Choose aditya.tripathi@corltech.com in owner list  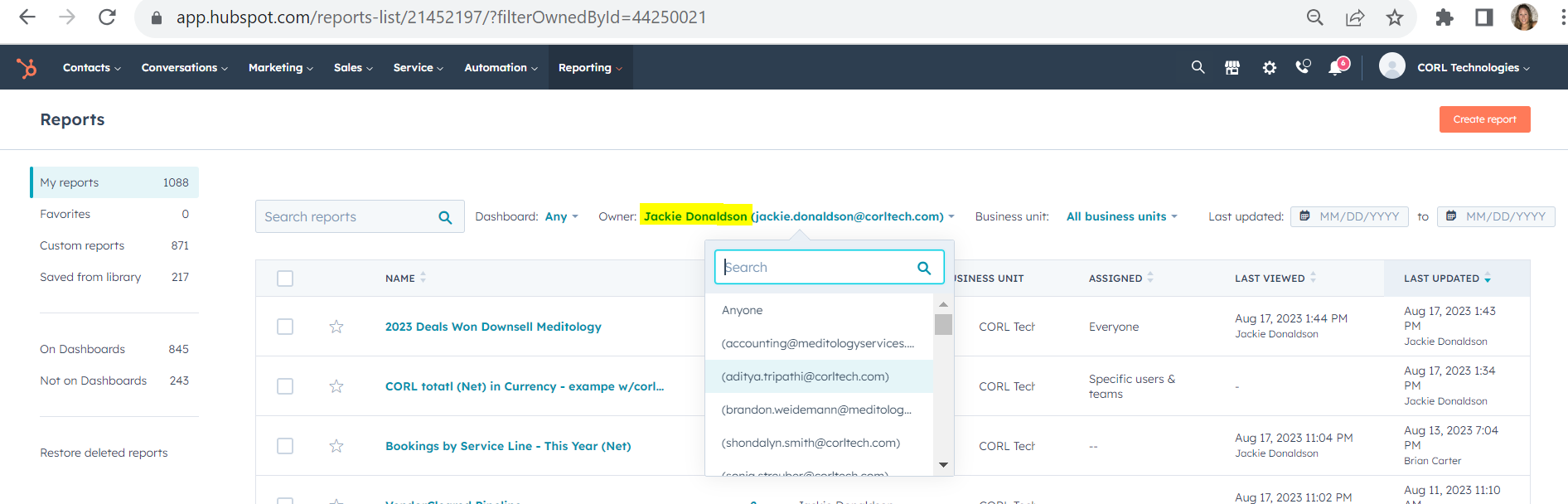(805, 376)
